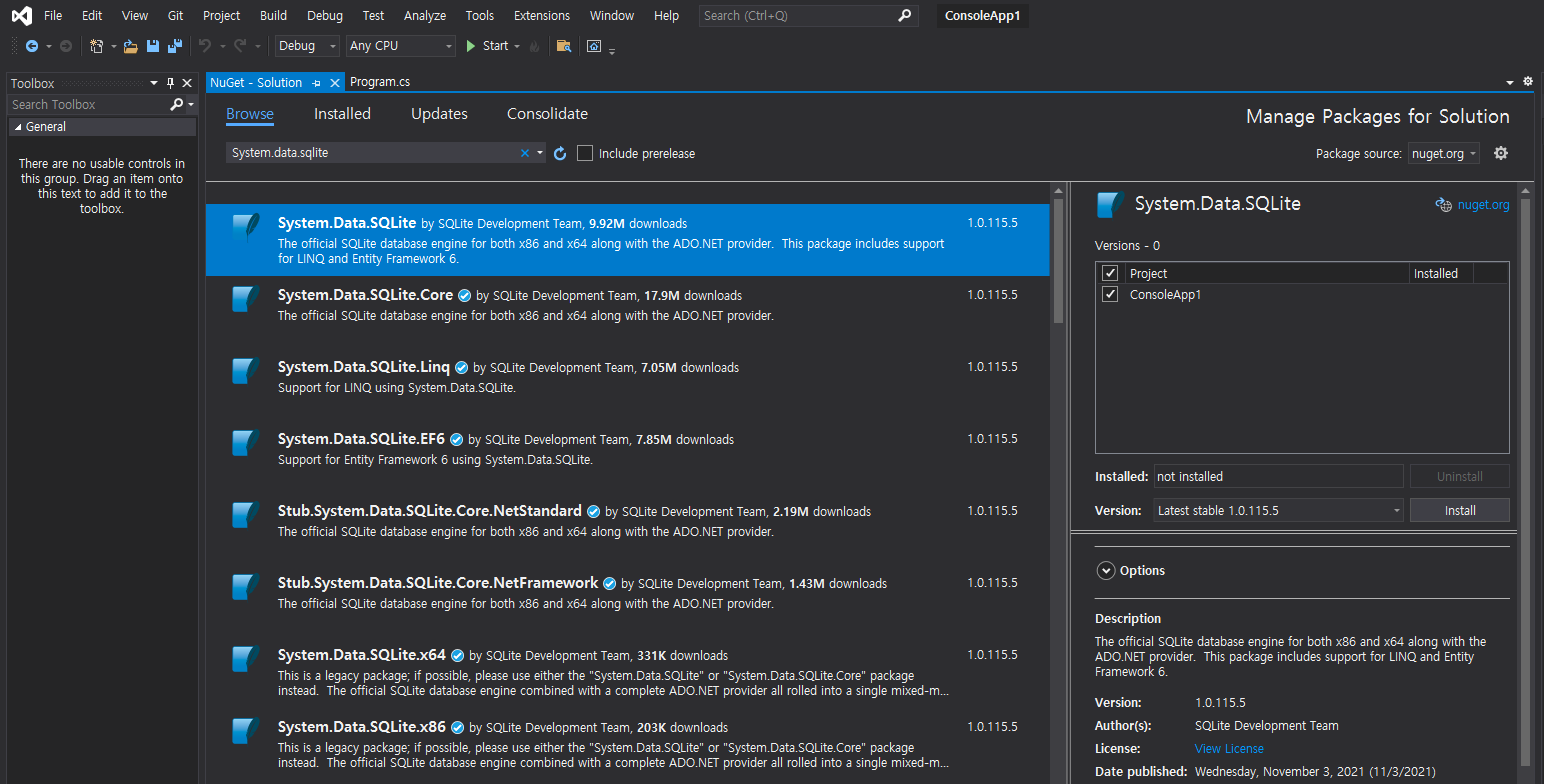Clear the package search text with the X icon
This screenshot has width=1544, height=784.
pyautogui.click(x=525, y=153)
